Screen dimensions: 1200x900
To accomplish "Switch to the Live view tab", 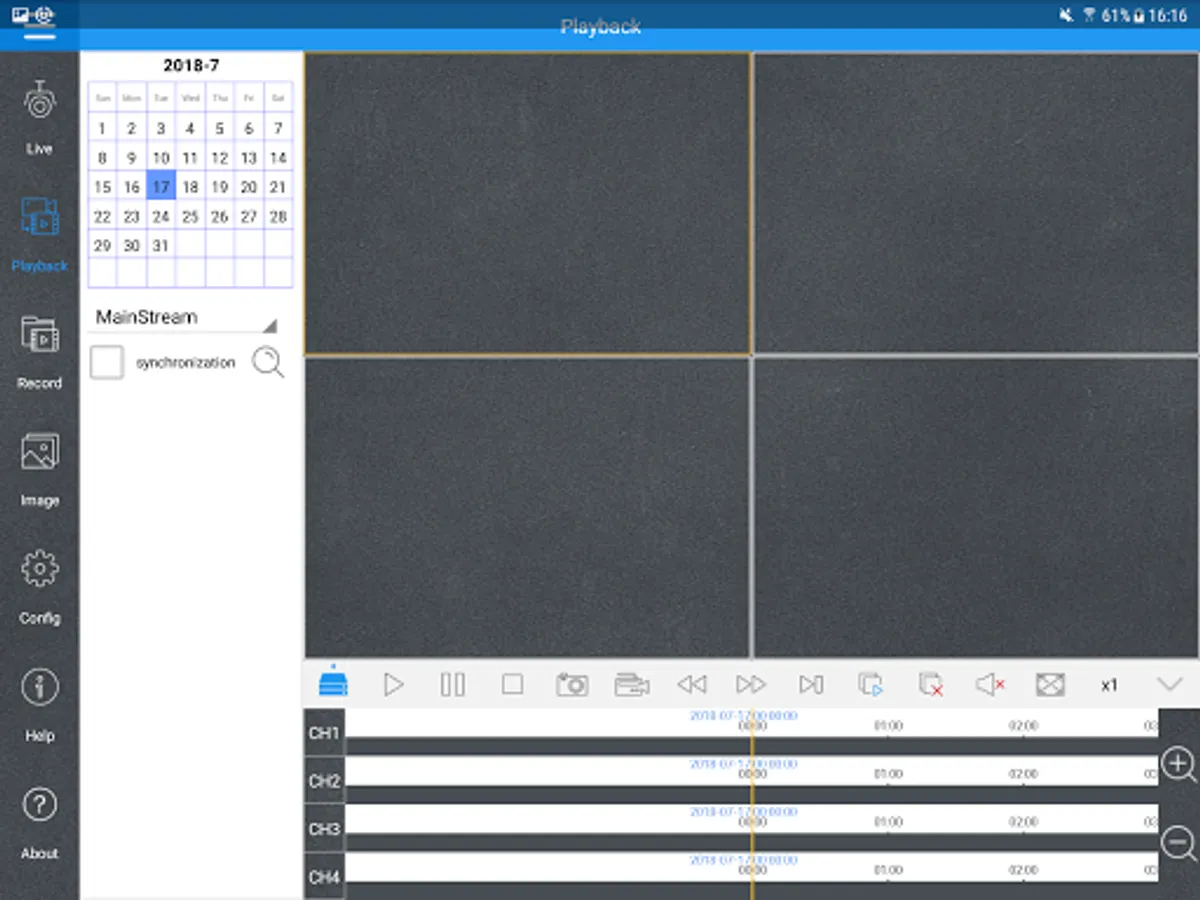I will (40, 118).
